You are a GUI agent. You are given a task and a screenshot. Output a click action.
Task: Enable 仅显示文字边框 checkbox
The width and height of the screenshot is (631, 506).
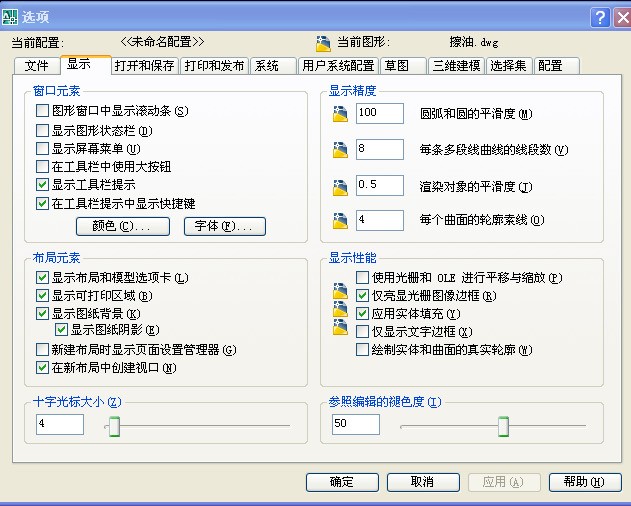pos(363,332)
